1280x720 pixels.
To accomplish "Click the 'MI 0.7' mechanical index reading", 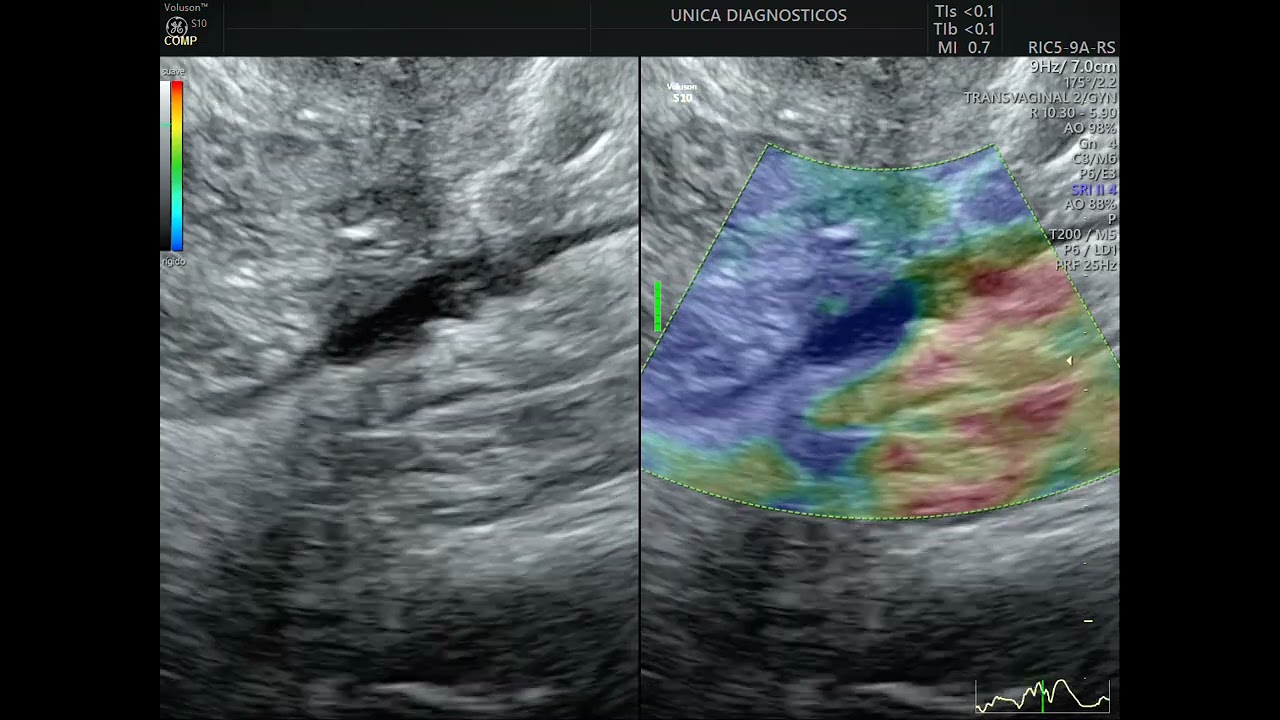I will [964, 47].
